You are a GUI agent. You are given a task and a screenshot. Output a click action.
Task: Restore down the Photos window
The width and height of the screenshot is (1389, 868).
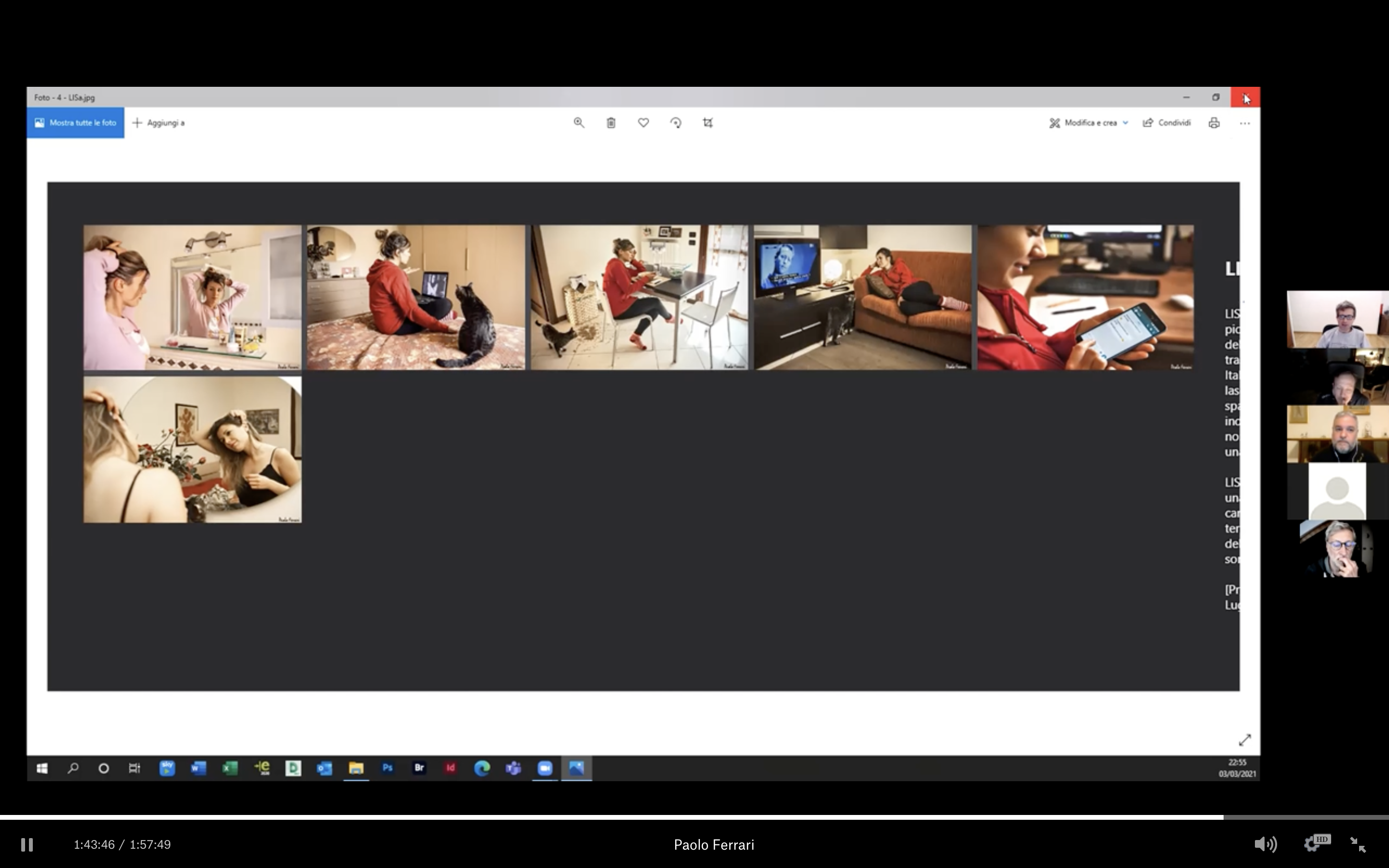tap(1216, 97)
